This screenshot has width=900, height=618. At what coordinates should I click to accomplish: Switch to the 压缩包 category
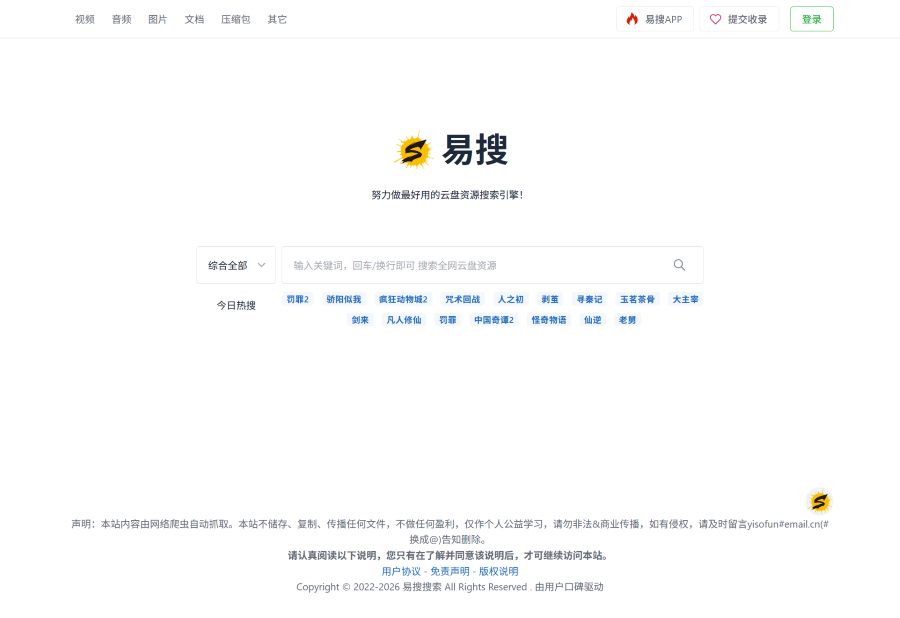[235, 18]
